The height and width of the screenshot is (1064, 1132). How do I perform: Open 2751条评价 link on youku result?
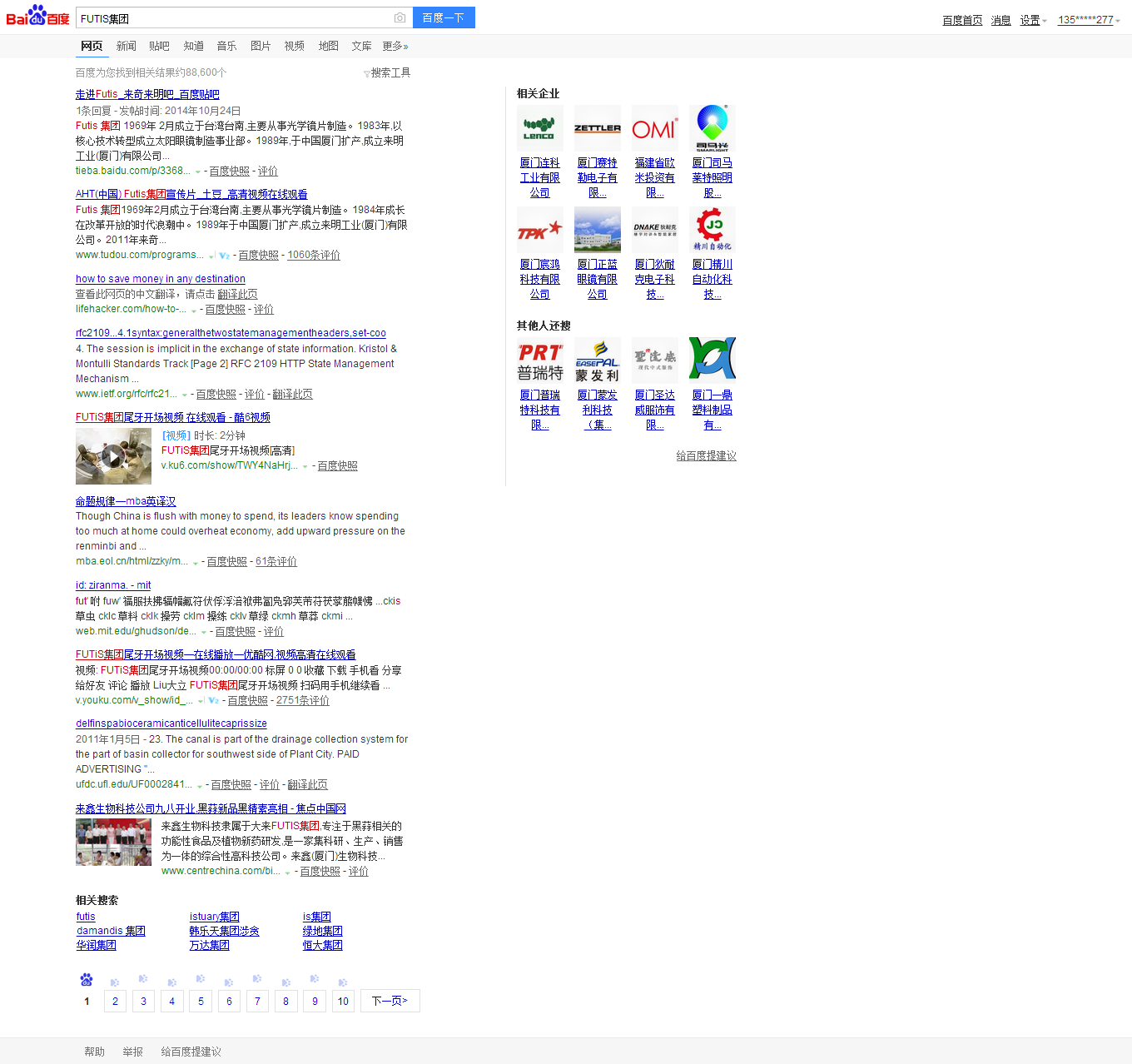pos(303,701)
